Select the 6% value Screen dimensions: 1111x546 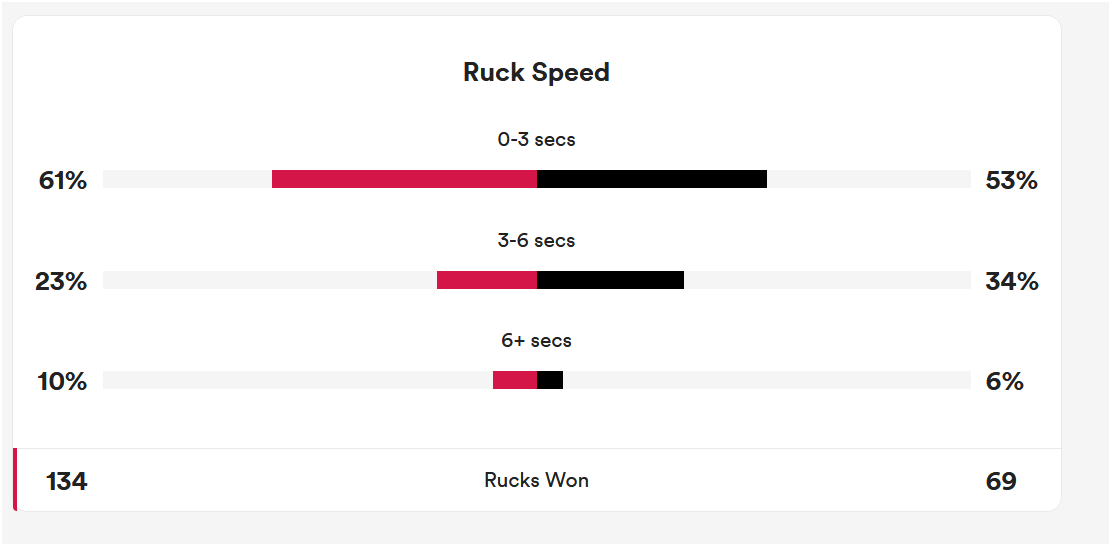pos(1004,382)
